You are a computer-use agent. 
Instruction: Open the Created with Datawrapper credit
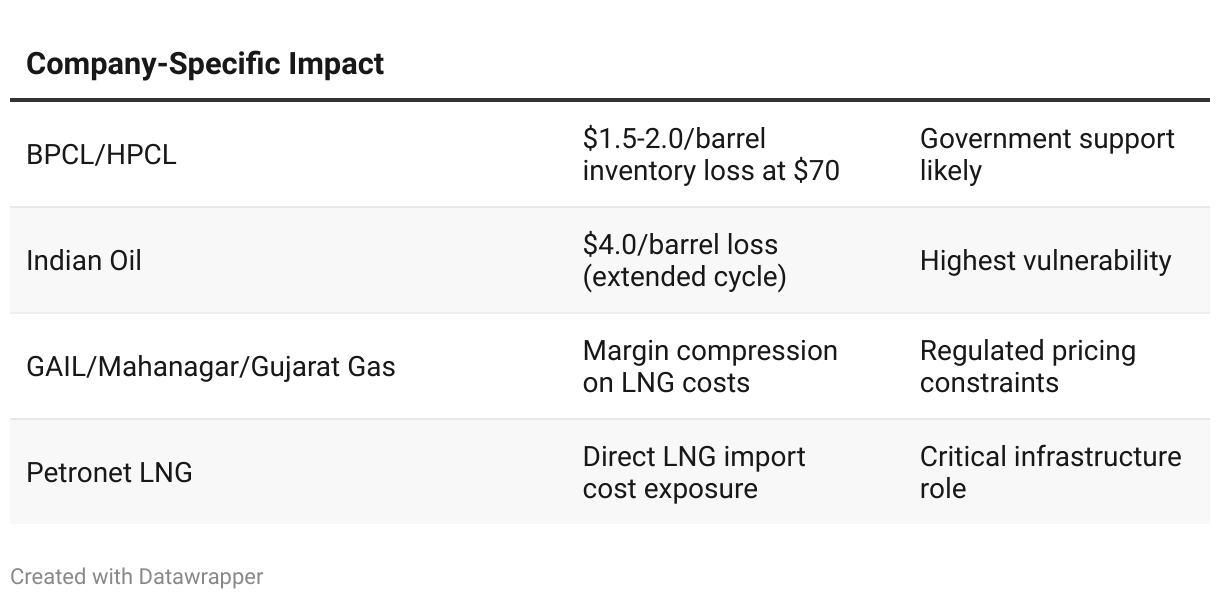click(137, 577)
